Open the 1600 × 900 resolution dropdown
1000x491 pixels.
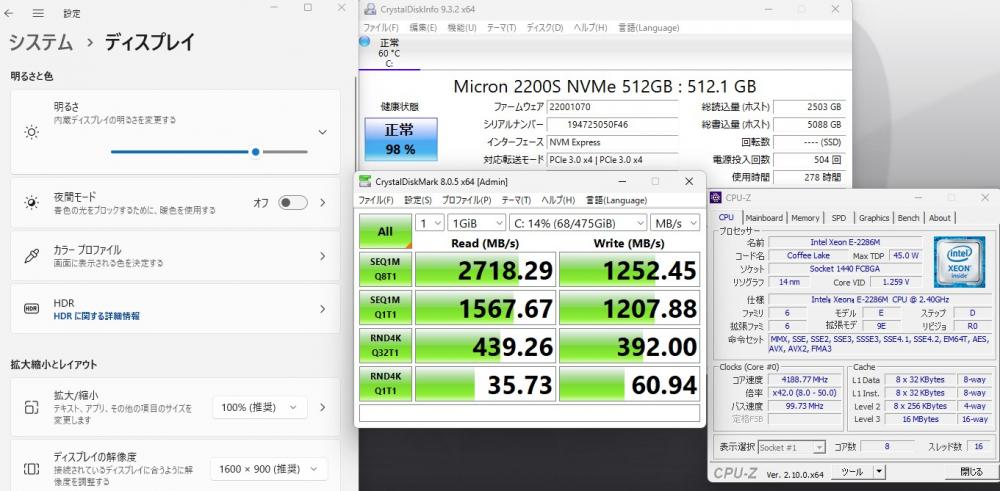click(268, 469)
